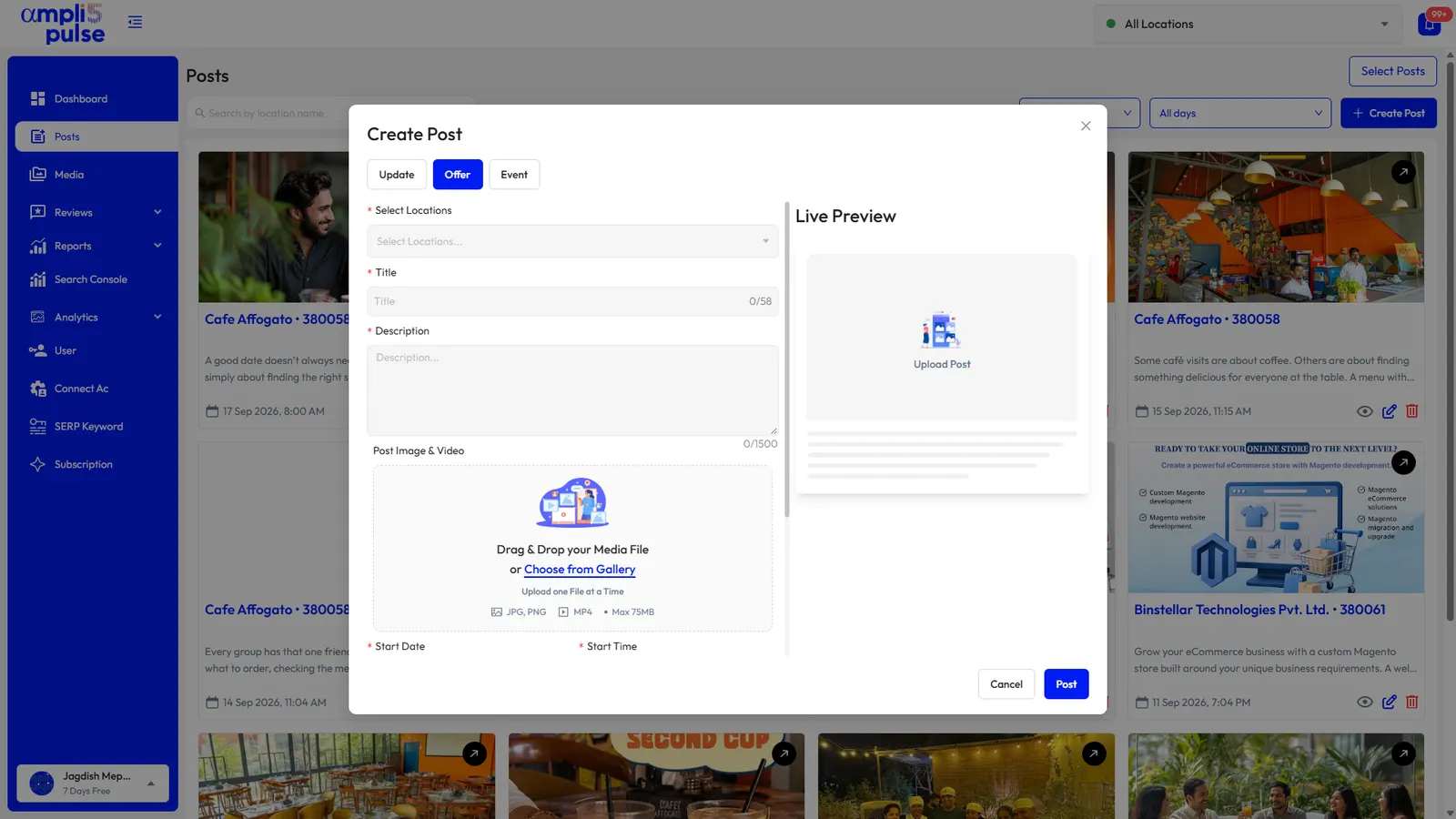Close the Create Post dialog
This screenshot has width=1456, height=819.
[x=1086, y=126]
